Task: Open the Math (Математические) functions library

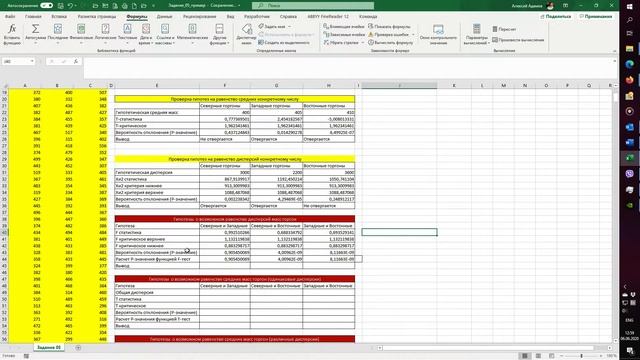Action: (x=192, y=34)
